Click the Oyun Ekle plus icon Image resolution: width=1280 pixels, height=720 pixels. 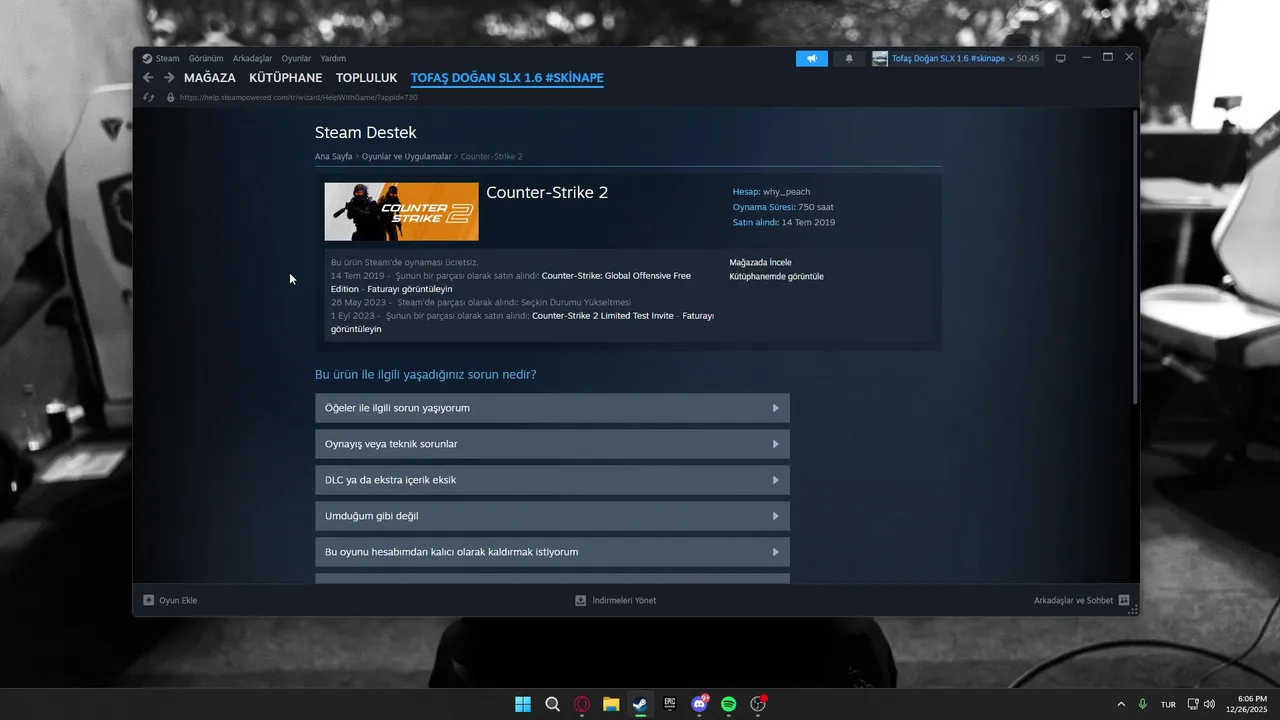coord(149,600)
